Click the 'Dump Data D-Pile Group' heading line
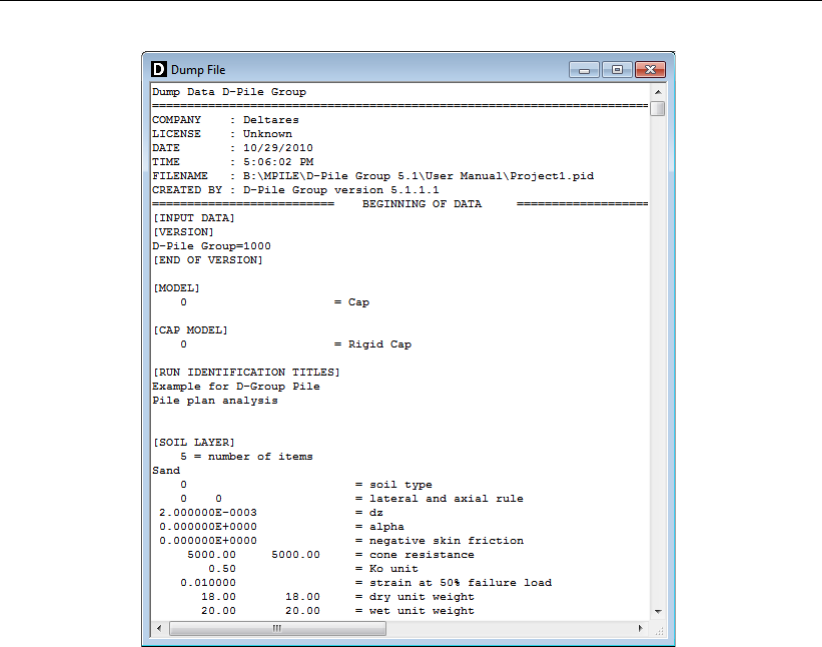Image resolution: width=822 pixels, height=647 pixels. [229, 92]
